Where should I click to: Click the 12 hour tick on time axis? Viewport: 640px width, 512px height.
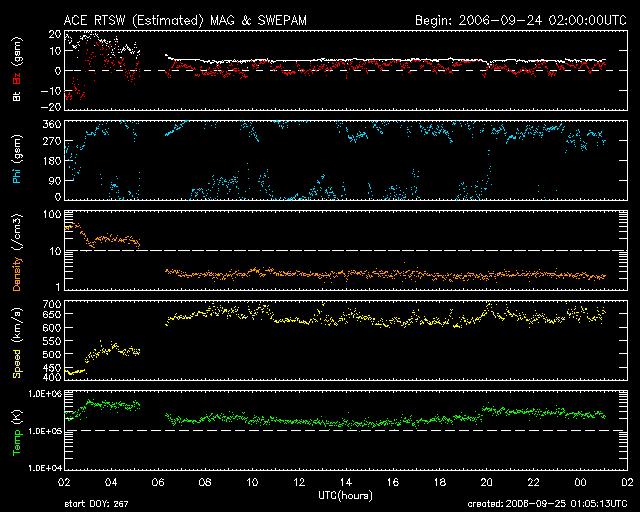[x=298, y=482]
